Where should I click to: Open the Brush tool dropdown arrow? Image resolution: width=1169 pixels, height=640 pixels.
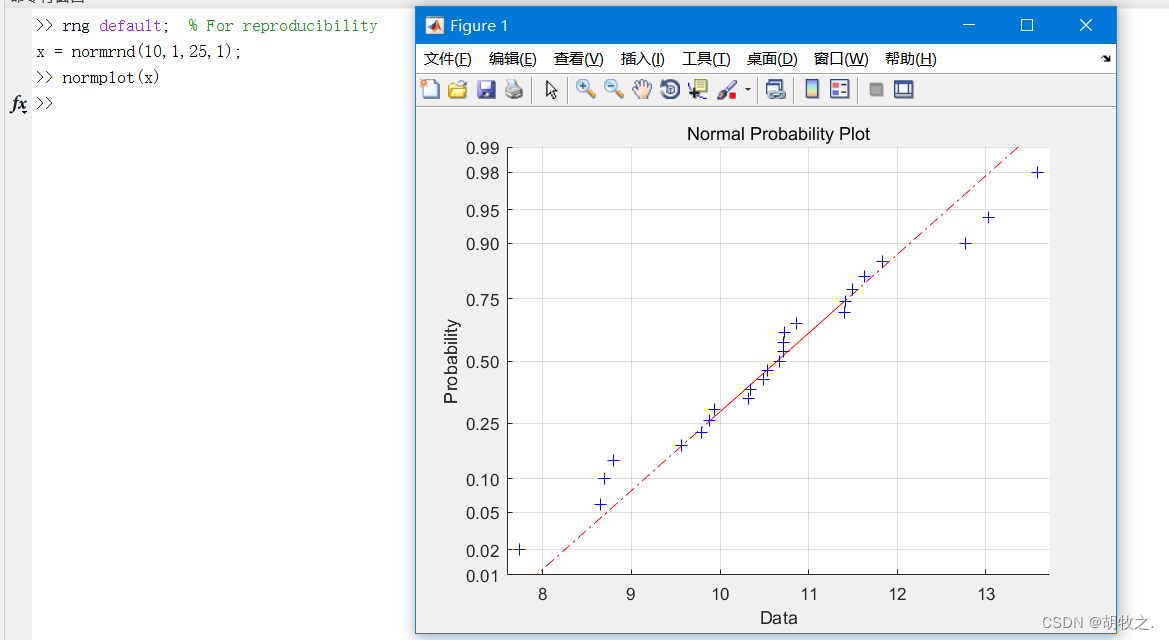click(x=746, y=89)
